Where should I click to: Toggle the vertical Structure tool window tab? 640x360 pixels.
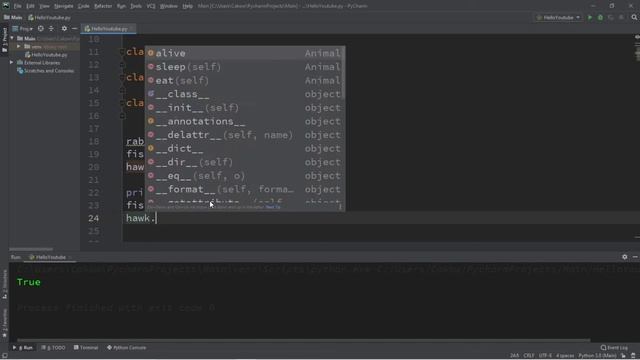coord(4,284)
